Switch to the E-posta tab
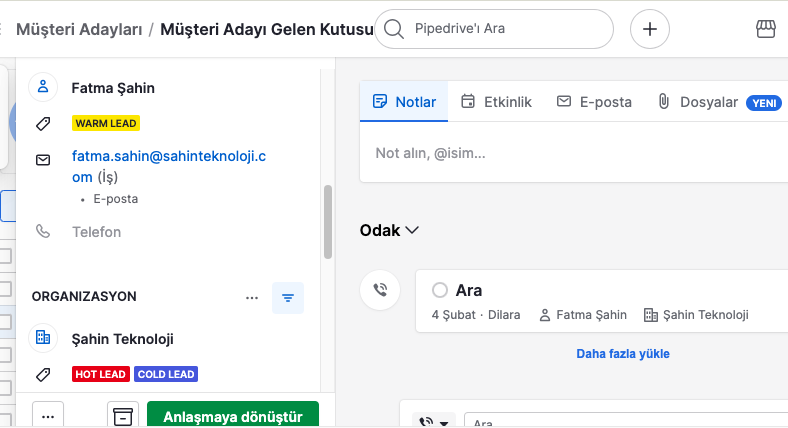This screenshot has width=788, height=428. click(594, 102)
